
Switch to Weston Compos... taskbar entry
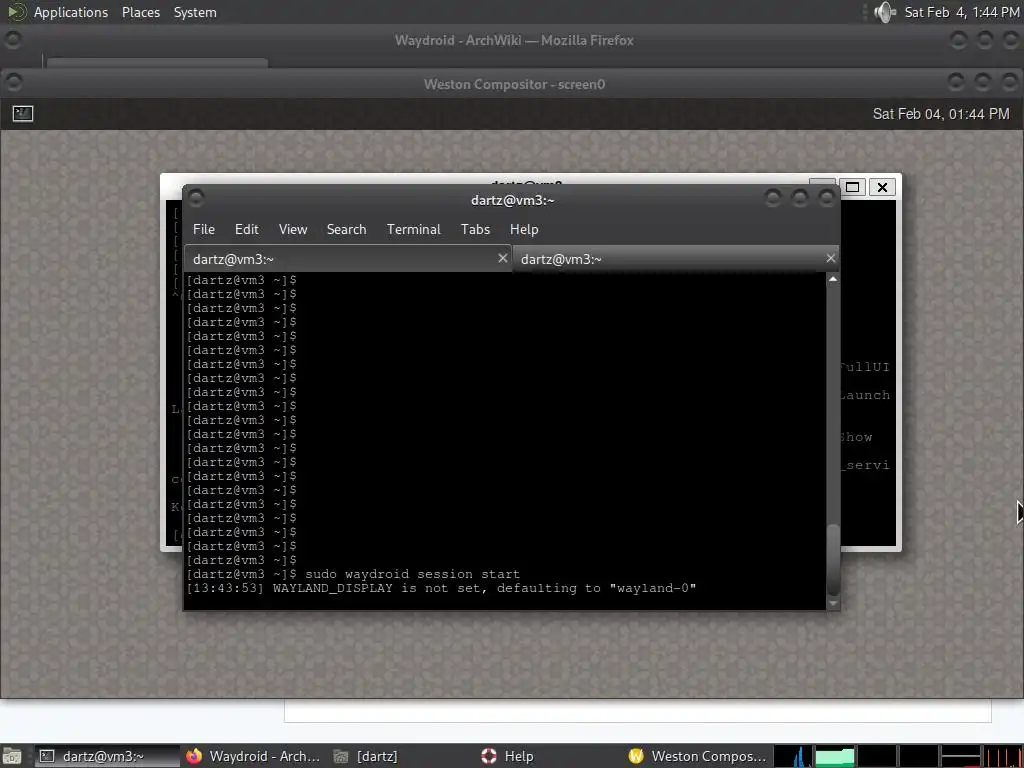pos(696,756)
